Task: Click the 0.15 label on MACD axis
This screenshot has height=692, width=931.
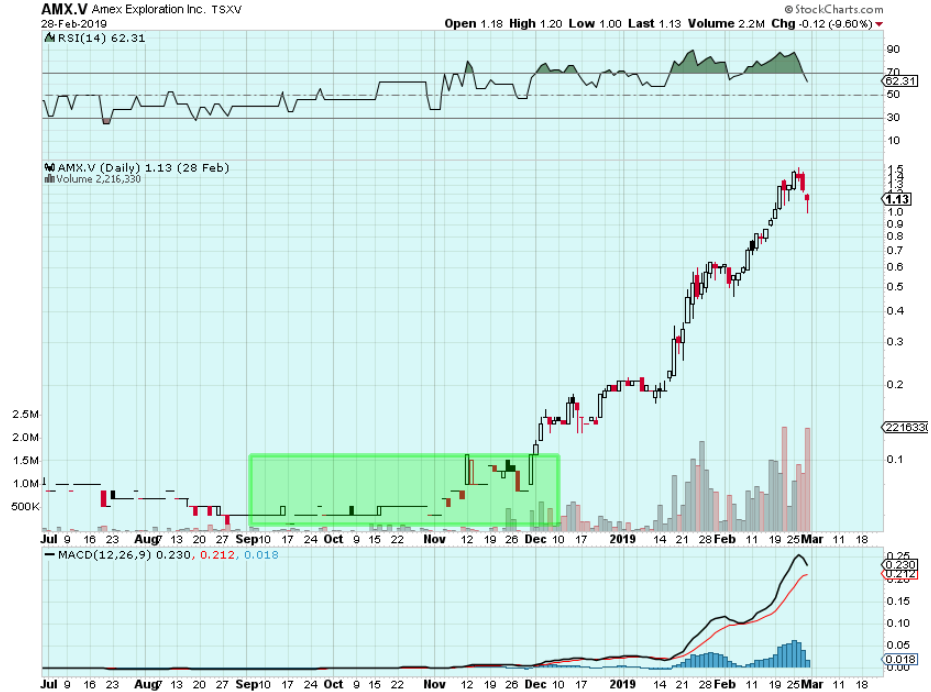Action: (898, 601)
